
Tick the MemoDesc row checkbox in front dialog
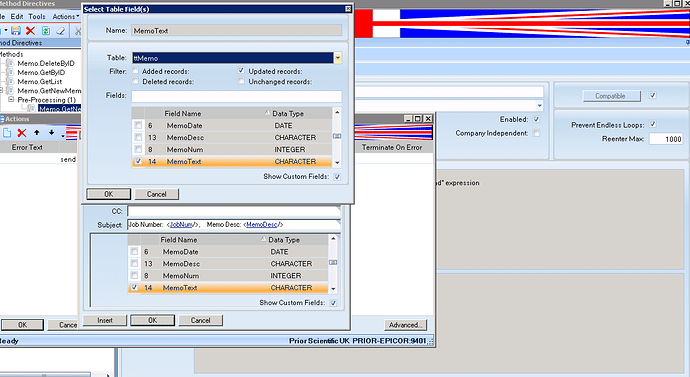tap(139, 137)
